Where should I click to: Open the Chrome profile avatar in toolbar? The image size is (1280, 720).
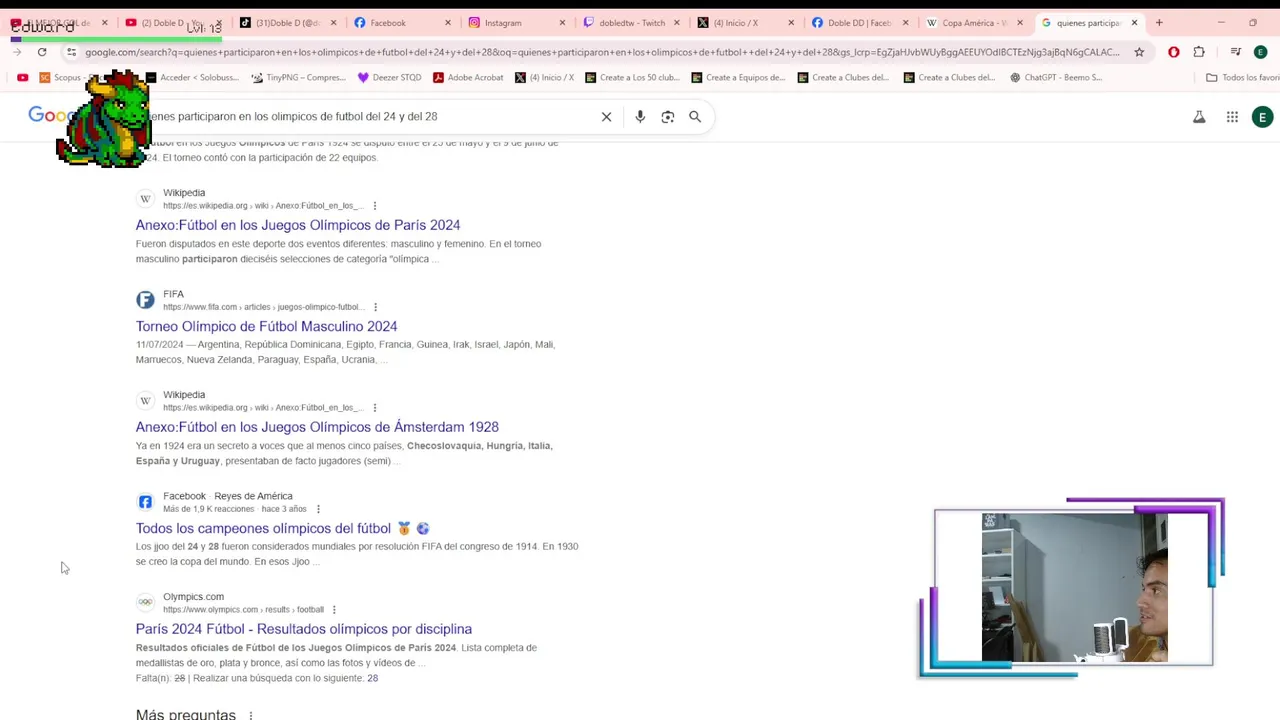[1260, 52]
